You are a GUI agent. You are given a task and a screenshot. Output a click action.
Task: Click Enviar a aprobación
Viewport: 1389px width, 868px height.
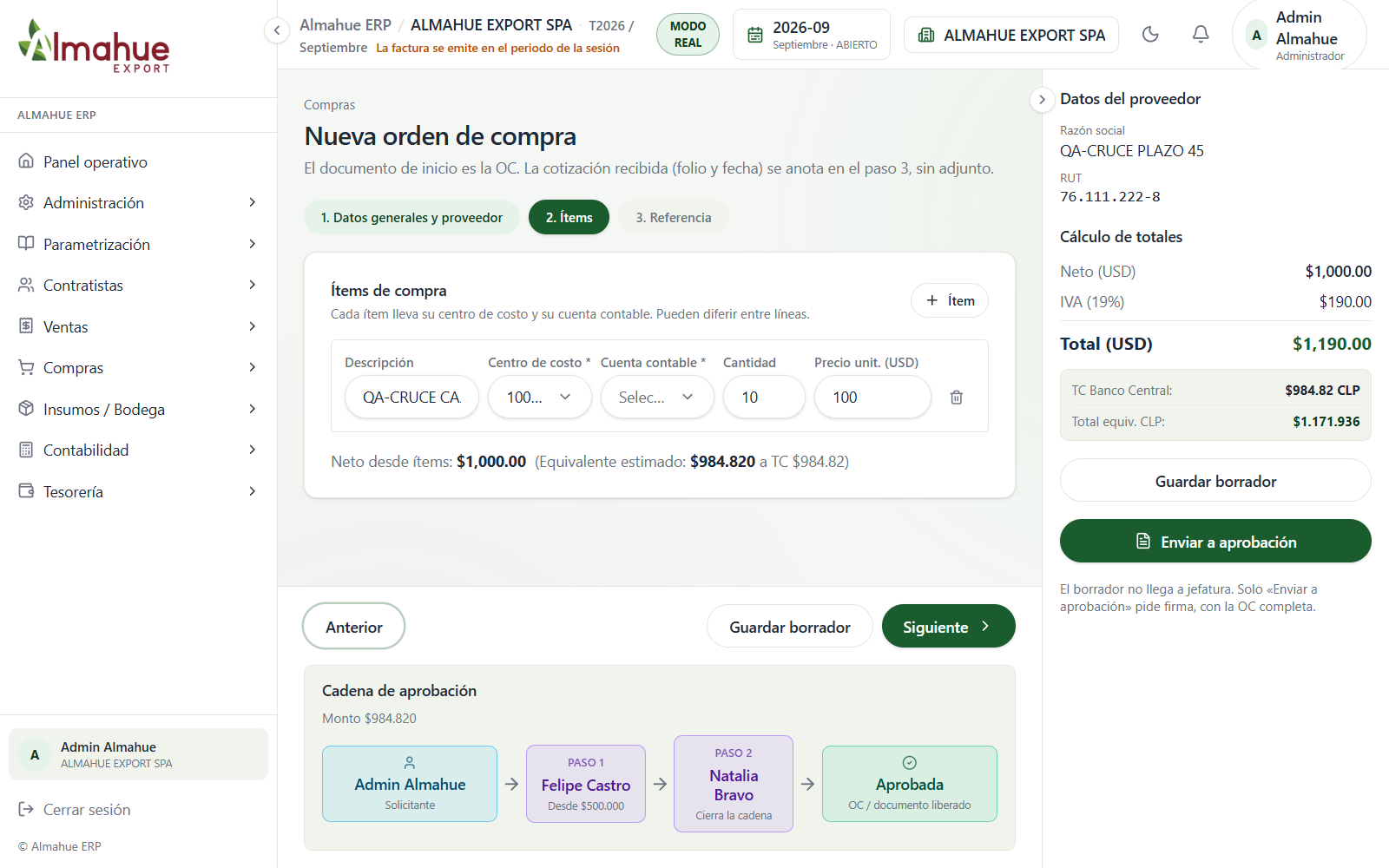point(1215,542)
